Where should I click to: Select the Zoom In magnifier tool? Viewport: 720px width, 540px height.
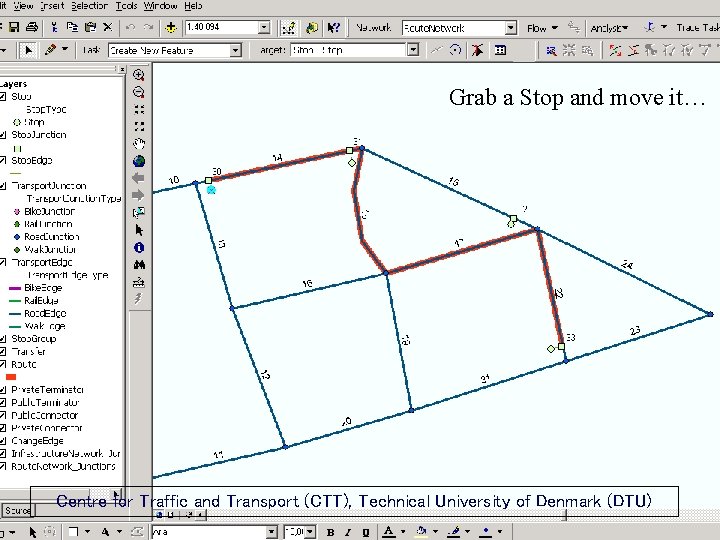(x=139, y=75)
